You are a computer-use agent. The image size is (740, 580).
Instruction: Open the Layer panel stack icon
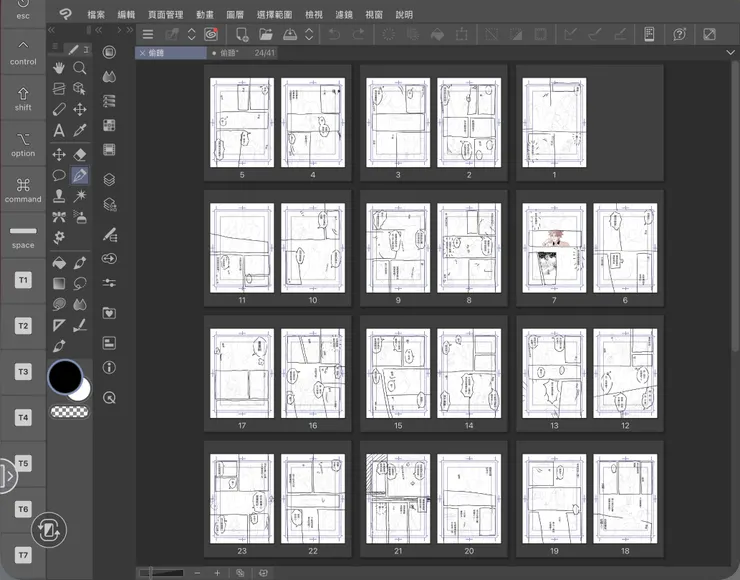pos(109,180)
